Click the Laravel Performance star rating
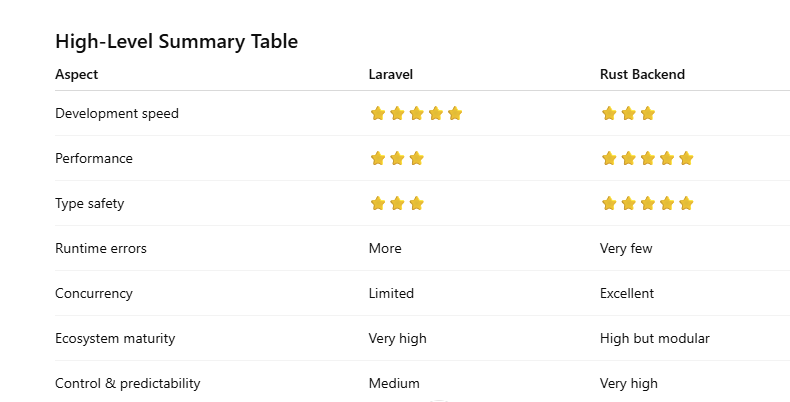 397,159
